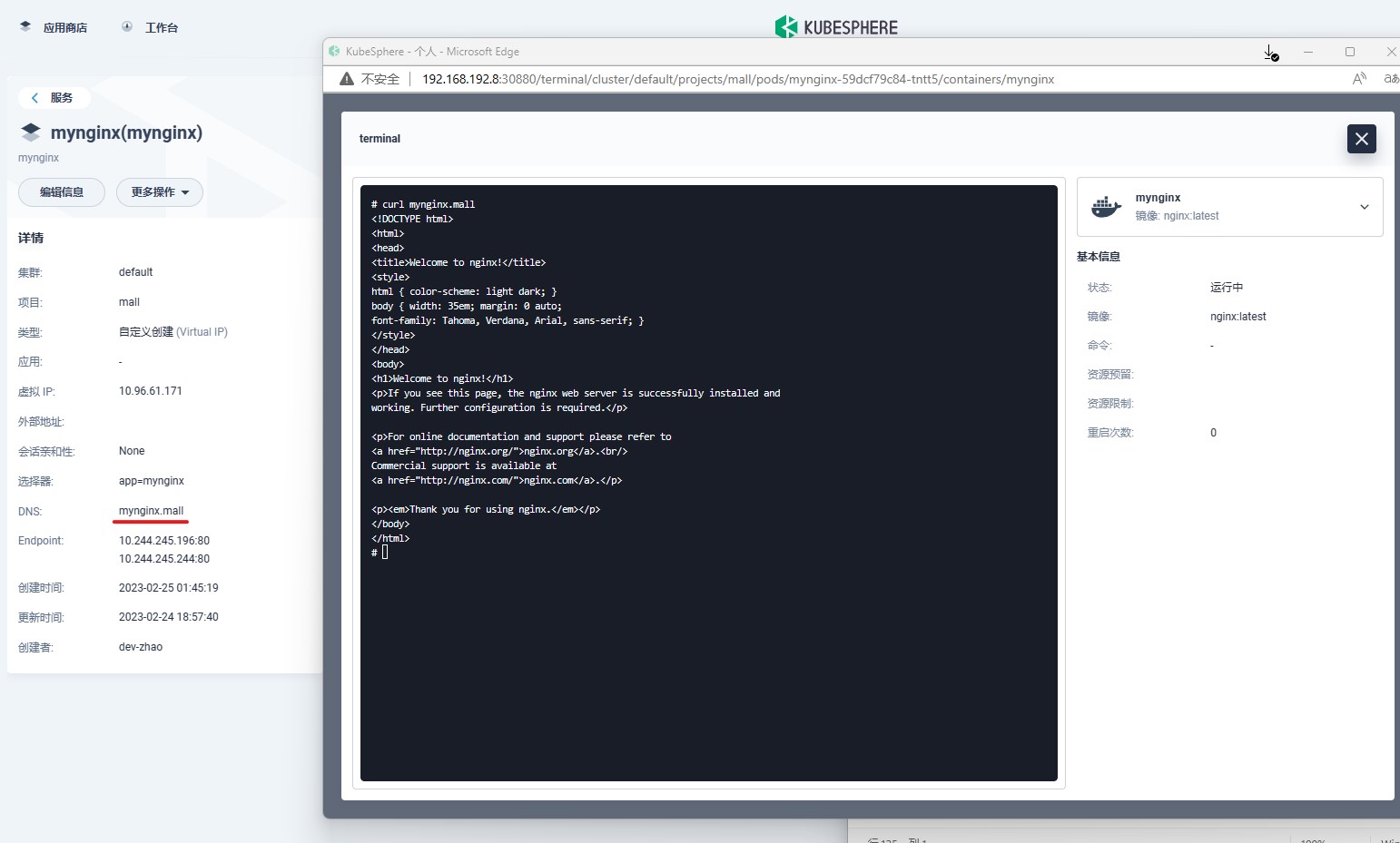Click the KubeSphere favicon in Edge title bar
Image resolution: width=1400 pixels, height=843 pixels.
(x=334, y=52)
